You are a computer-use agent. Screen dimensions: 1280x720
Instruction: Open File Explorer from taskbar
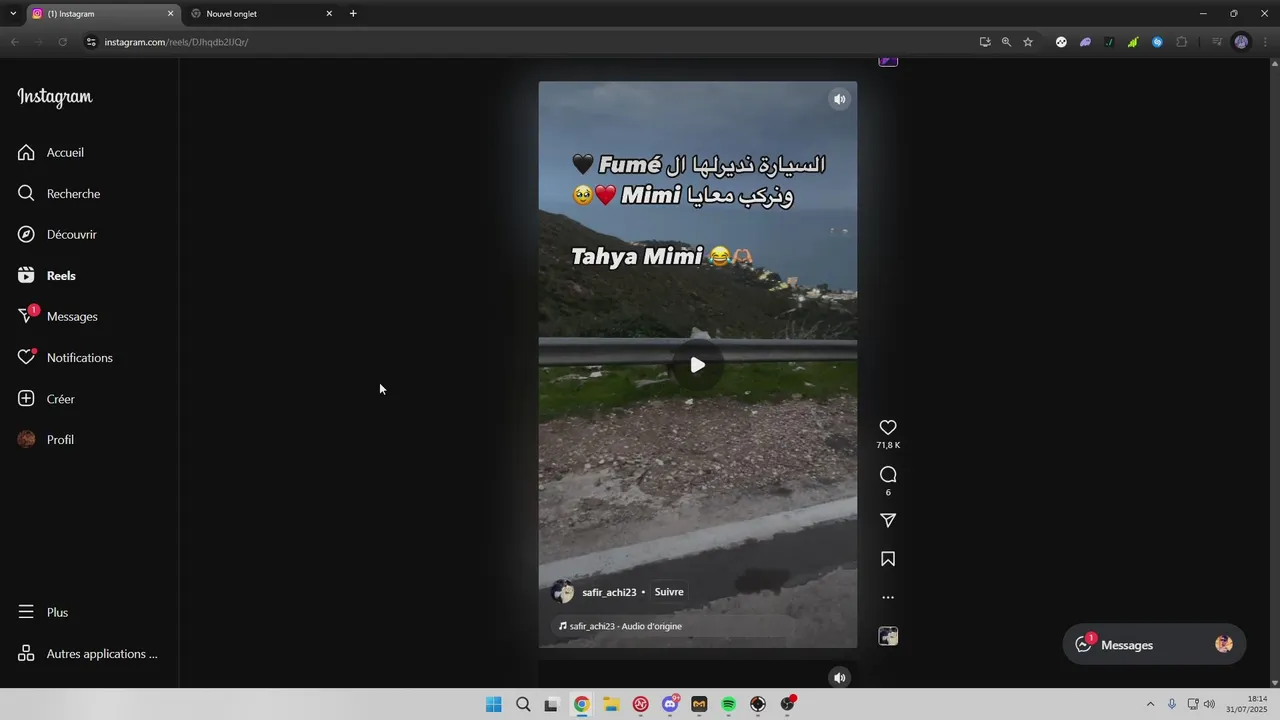(x=611, y=704)
